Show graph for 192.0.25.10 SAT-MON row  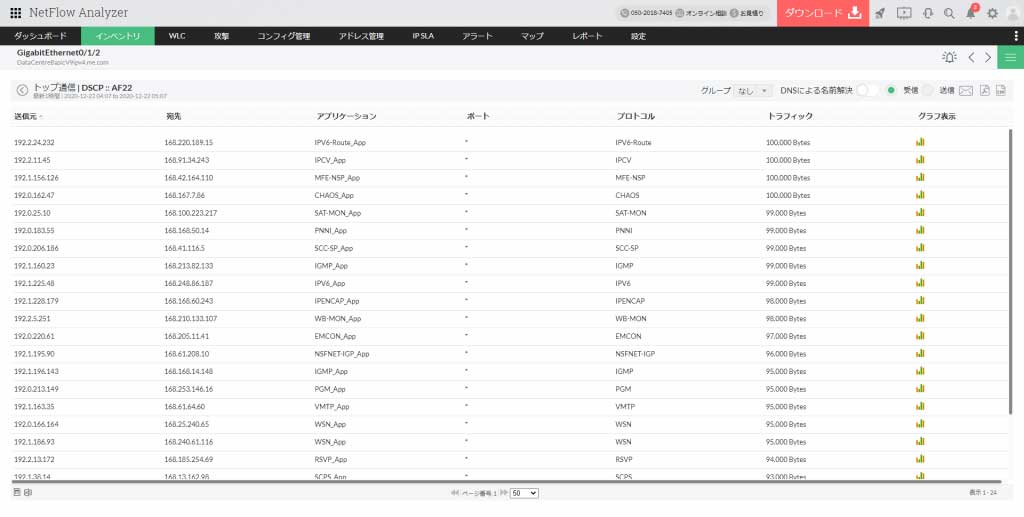920,212
